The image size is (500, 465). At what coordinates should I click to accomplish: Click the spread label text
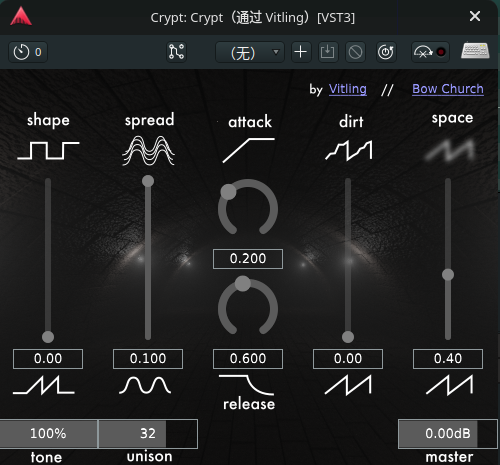150,120
